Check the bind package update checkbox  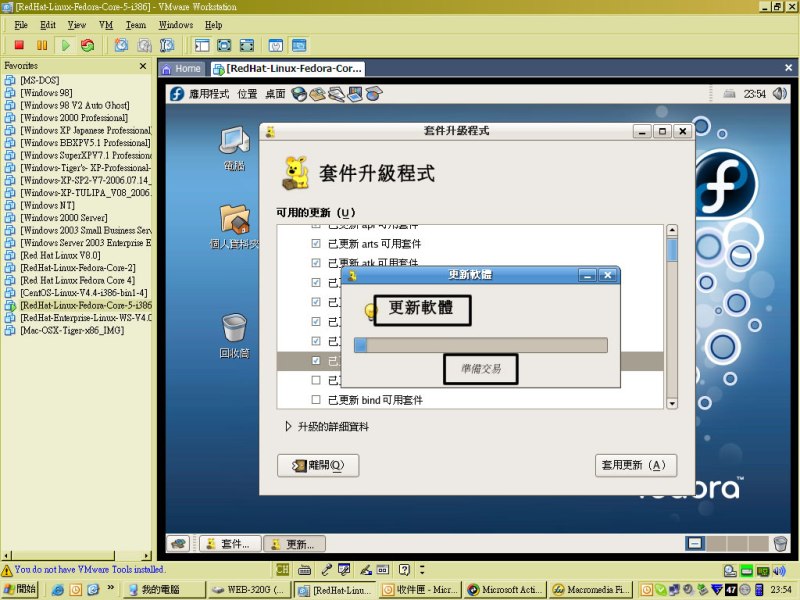(316, 400)
